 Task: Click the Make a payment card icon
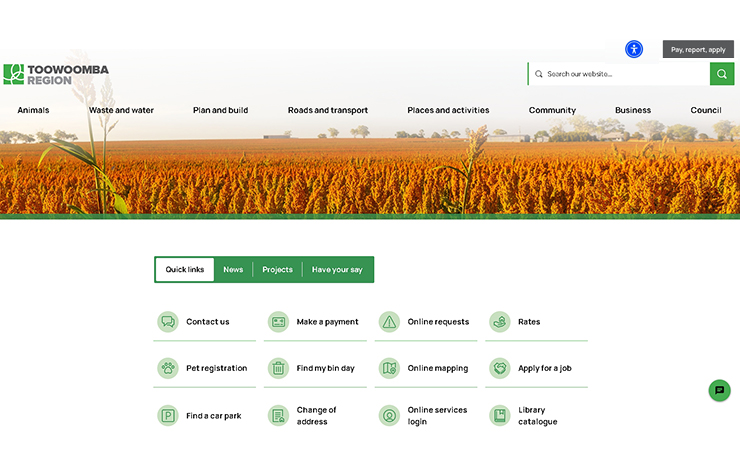pyautogui.click(x=278, y=322)
